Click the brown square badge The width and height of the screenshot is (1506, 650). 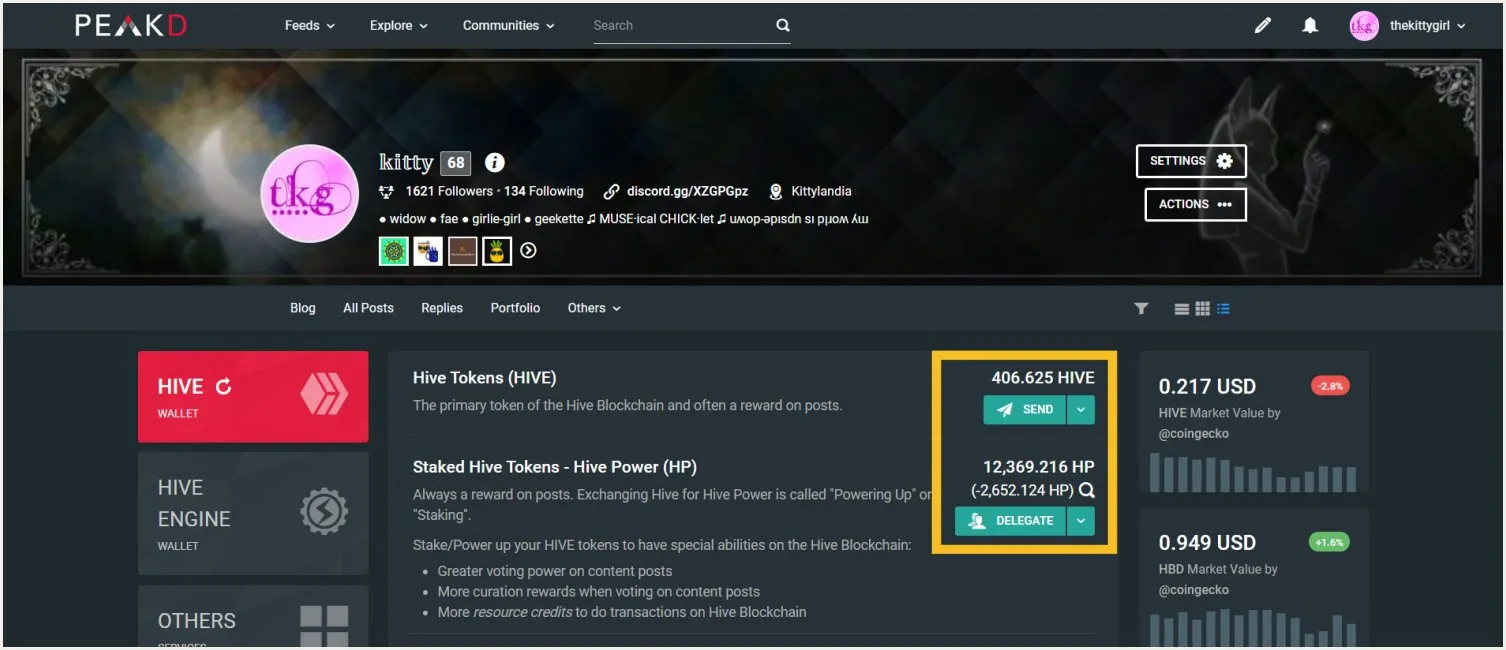click(x=462, y=251)
